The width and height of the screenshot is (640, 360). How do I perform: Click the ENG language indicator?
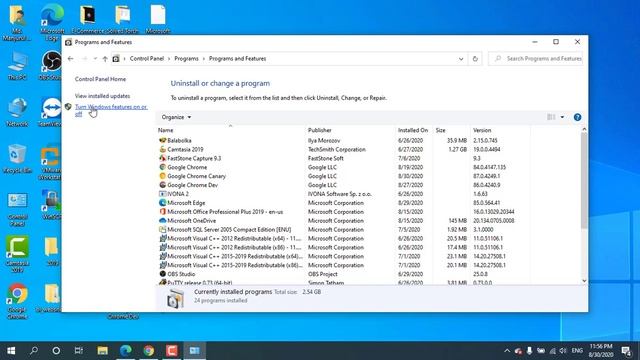coord(577,351)
